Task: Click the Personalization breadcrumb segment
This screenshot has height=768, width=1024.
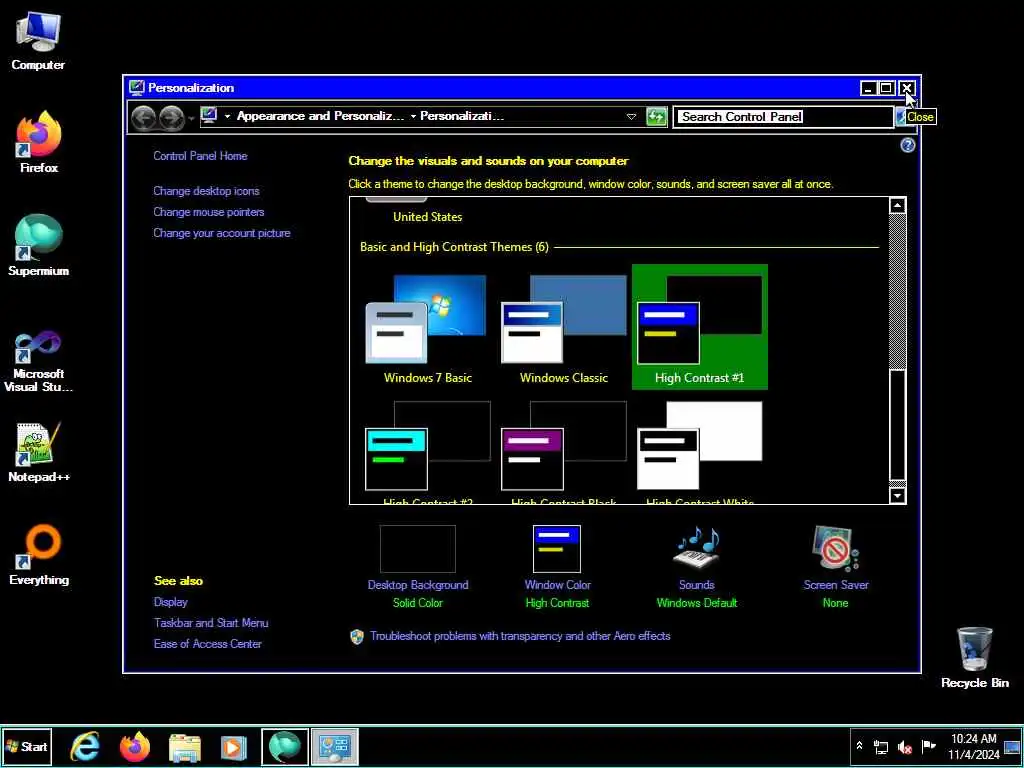Action: [462, 116]
